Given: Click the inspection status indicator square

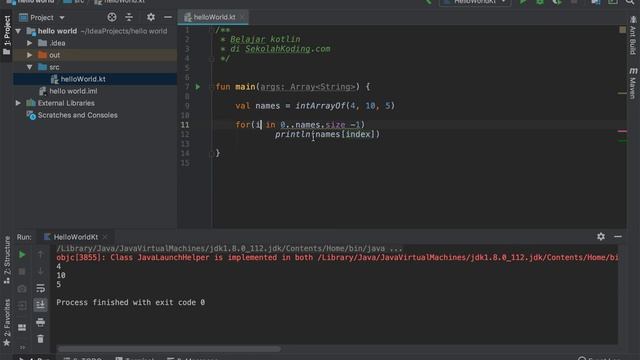Looking at the screenshot, I should 622,30.
